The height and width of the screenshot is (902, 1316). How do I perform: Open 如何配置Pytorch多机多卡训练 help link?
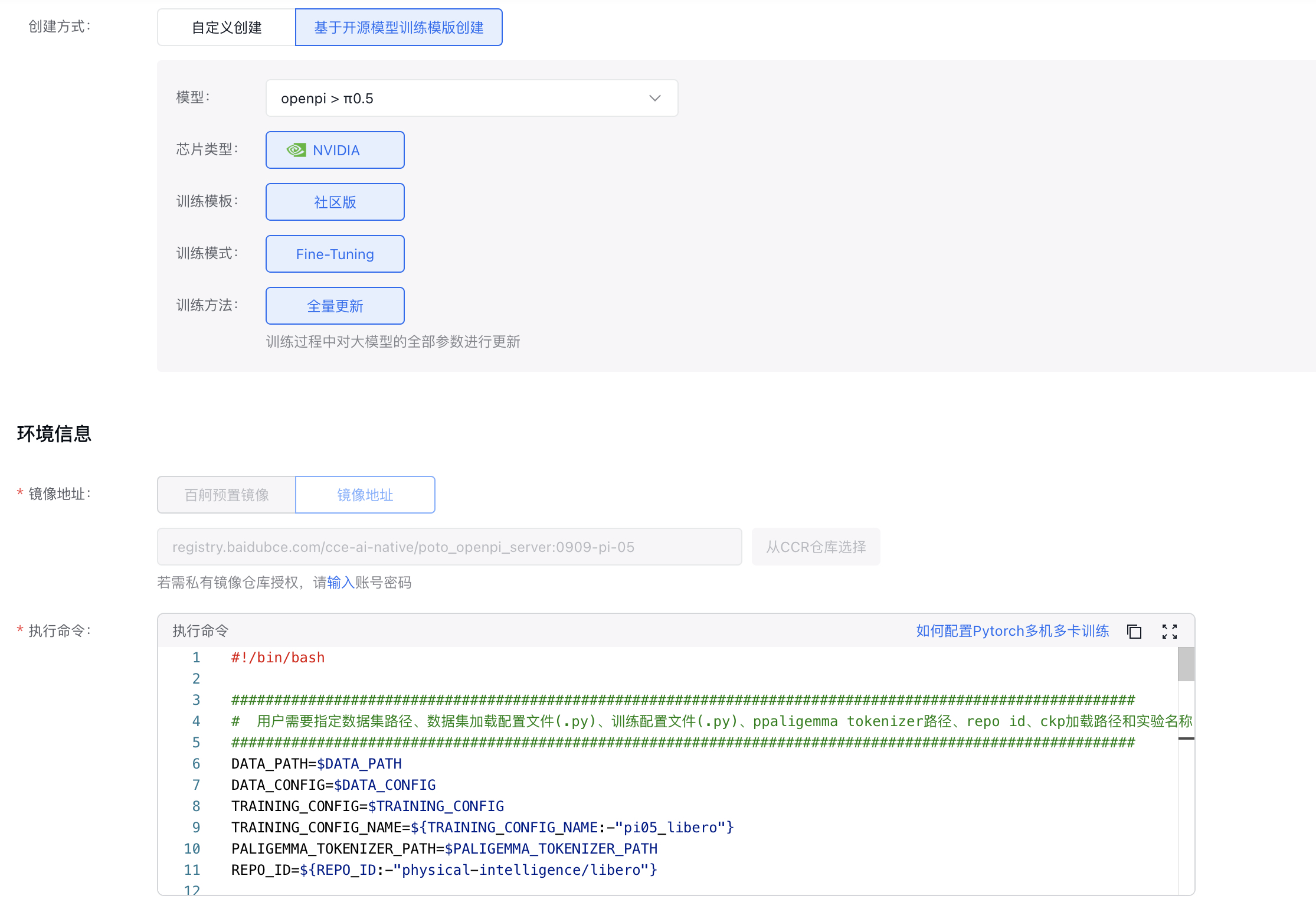coord(1012,631)
